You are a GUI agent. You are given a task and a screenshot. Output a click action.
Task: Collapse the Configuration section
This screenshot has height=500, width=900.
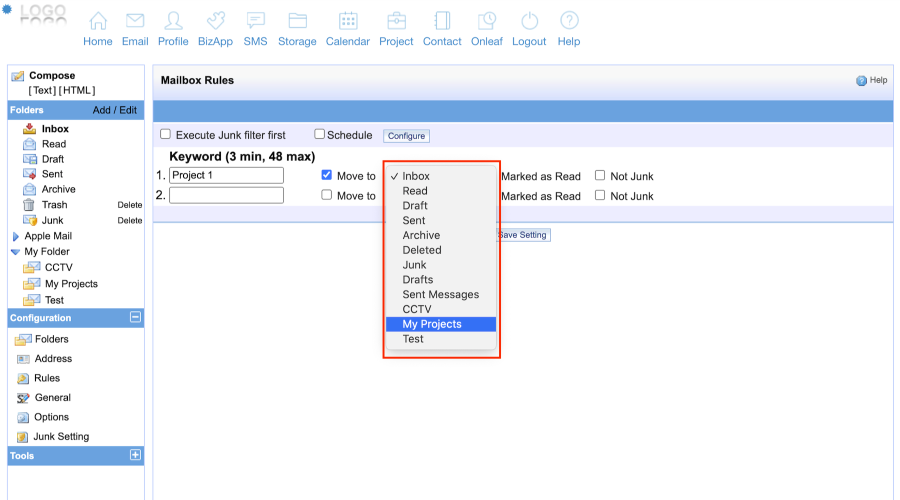click(x=136, y=318)
